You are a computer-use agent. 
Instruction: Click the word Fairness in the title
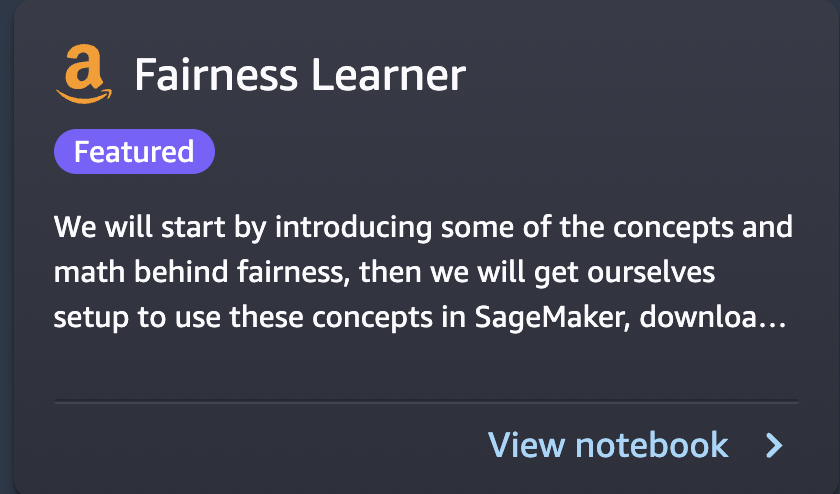[216, 75]
